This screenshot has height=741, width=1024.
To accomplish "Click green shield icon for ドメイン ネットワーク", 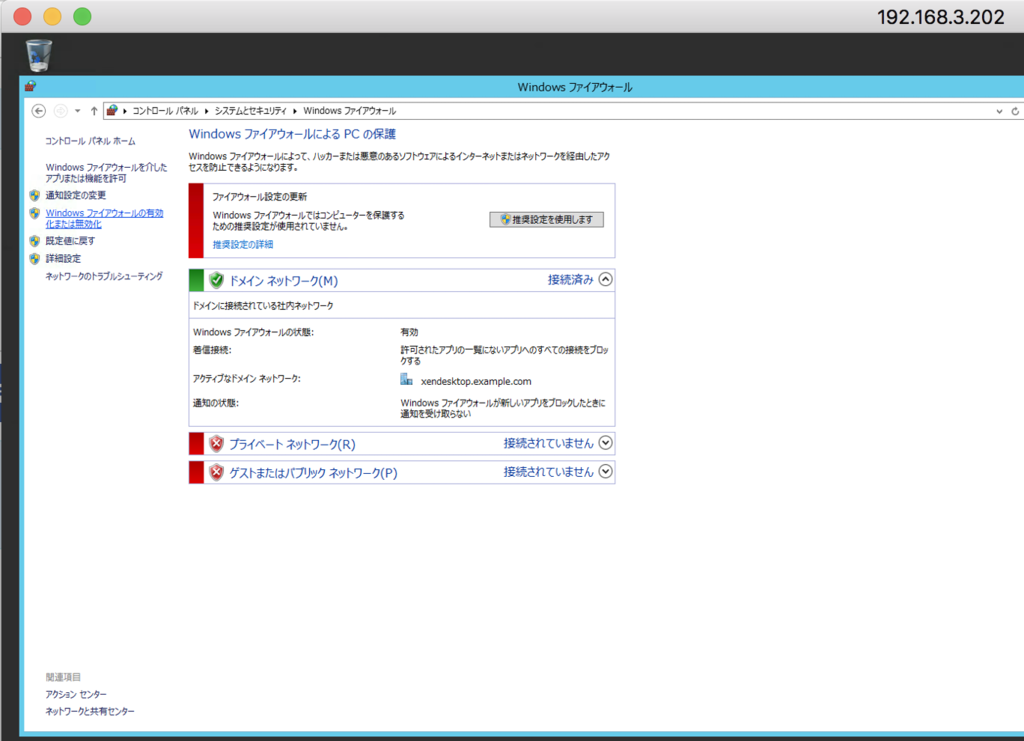I will pos(216,281).
